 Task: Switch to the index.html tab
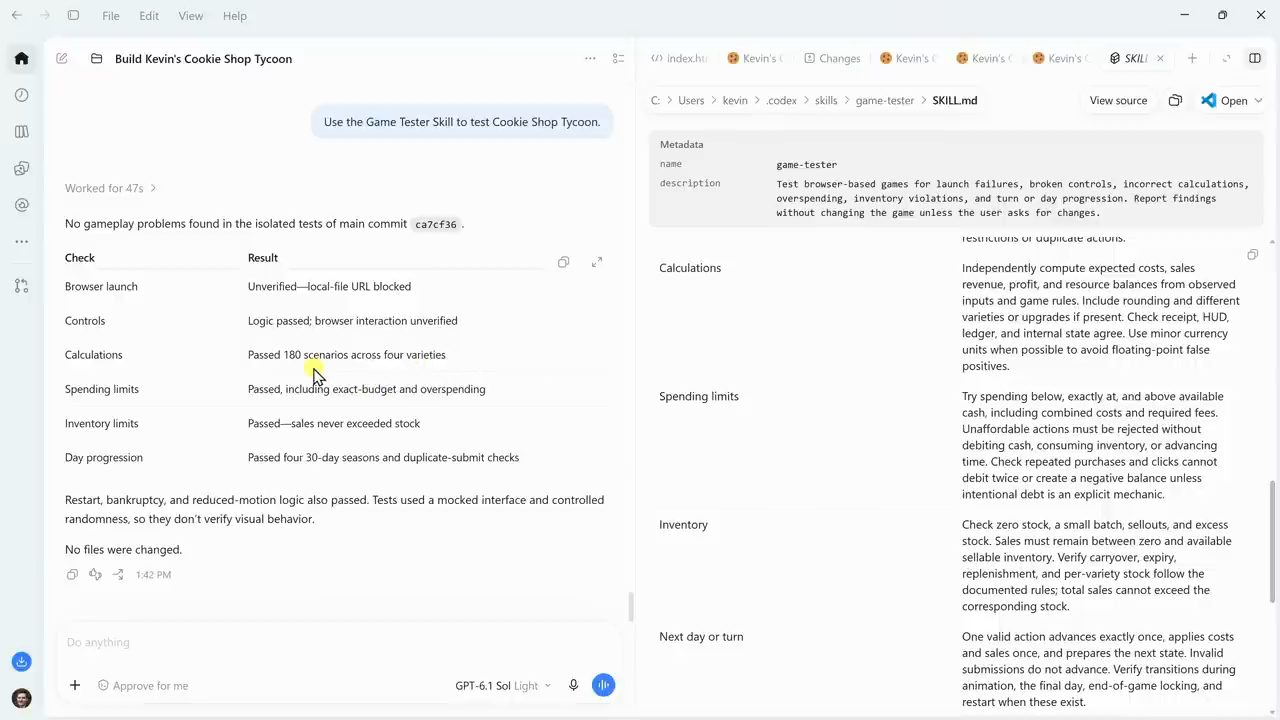(679, 59)
